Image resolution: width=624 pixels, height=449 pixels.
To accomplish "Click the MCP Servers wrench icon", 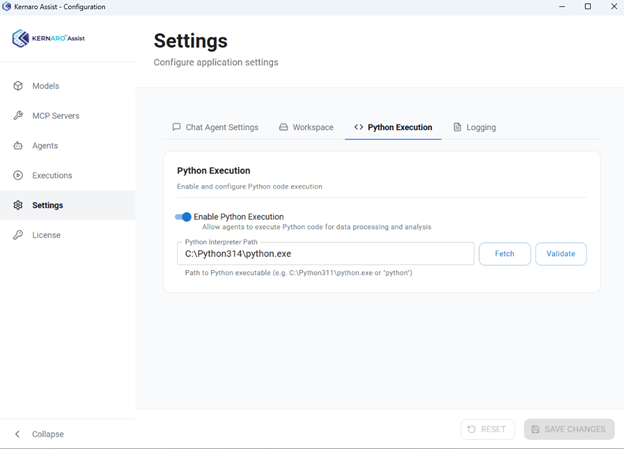I will point(18,116).
